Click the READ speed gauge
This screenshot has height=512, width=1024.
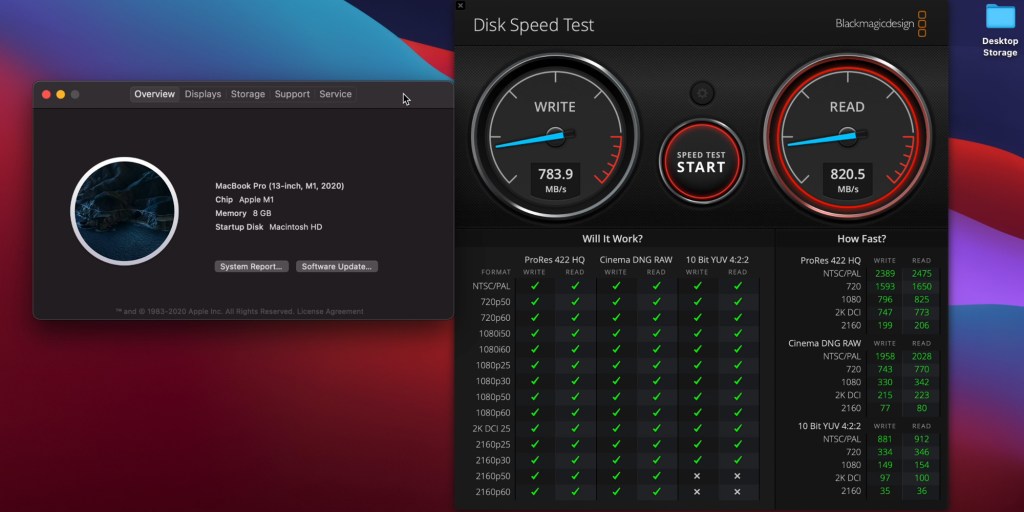tap(847, 136)
